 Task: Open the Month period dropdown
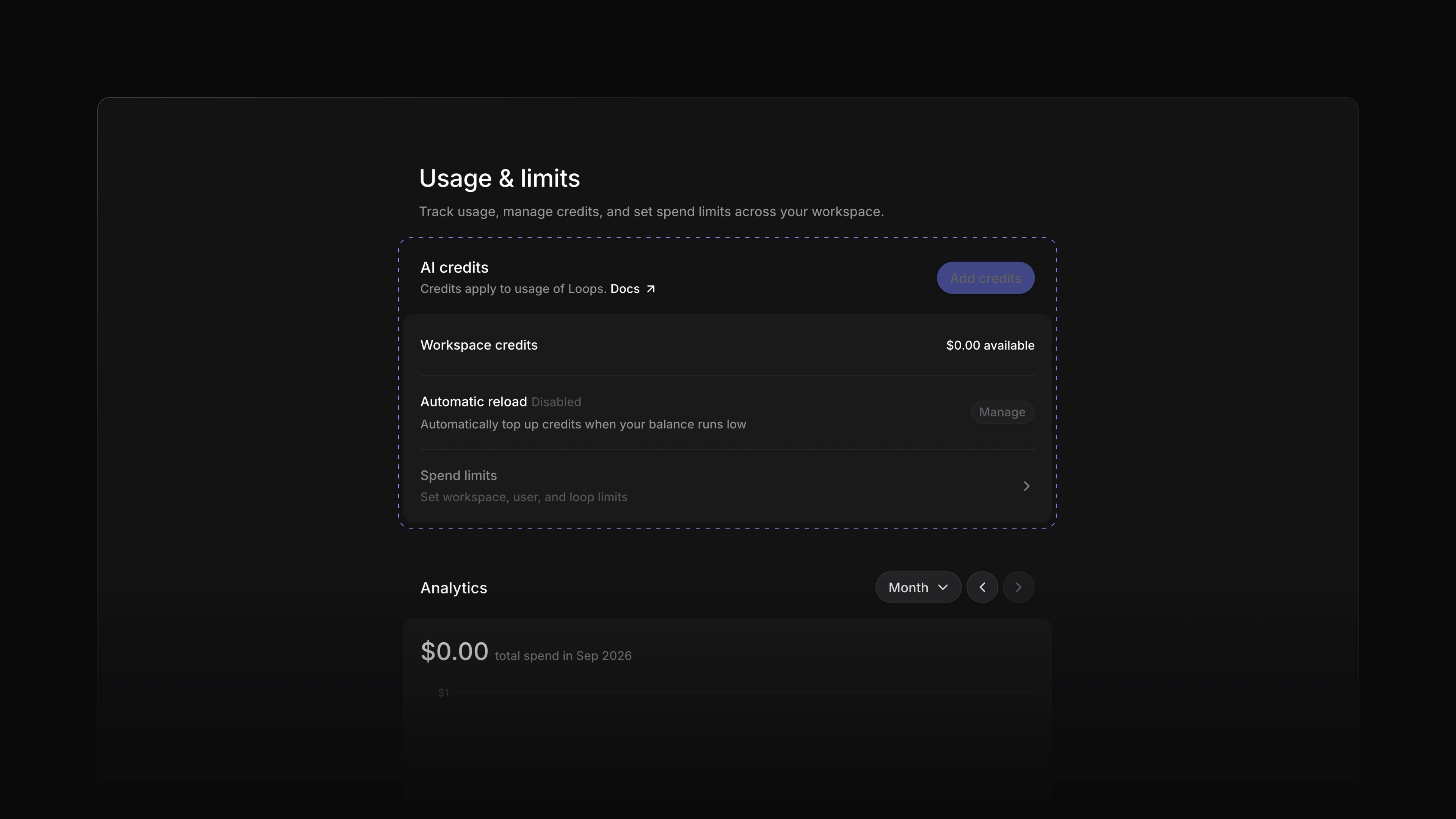(918, 587)
